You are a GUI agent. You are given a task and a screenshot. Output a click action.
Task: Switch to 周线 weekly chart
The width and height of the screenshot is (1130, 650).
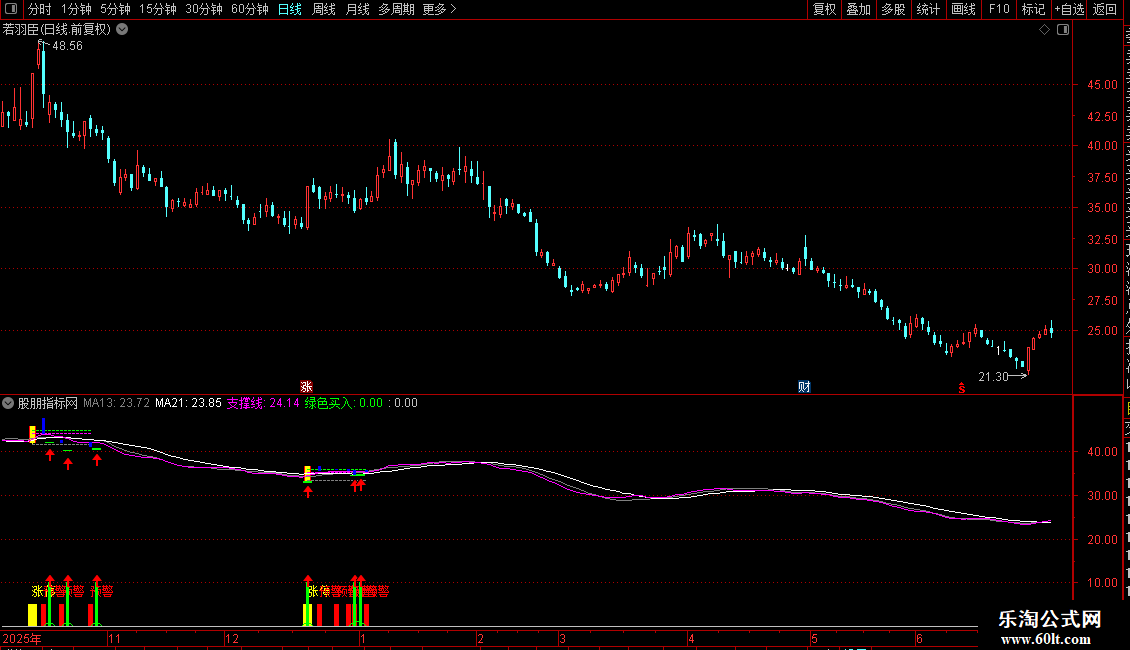[x=324, y=9]
